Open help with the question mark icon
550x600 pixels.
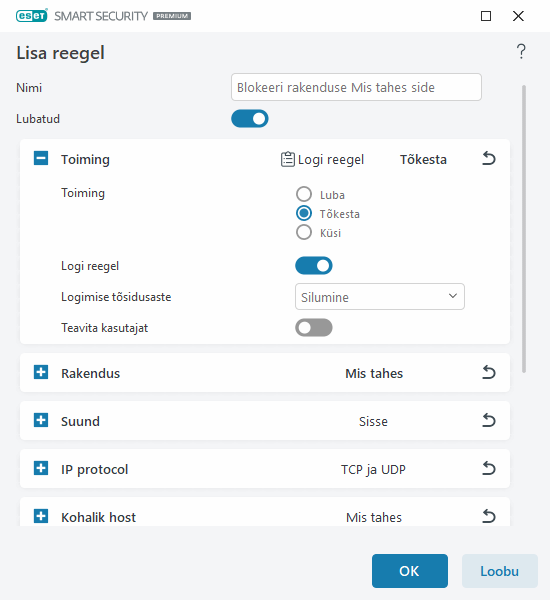(521, 52)
